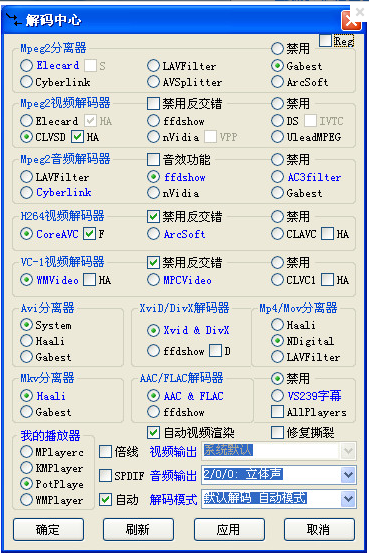Click the 取消 button
The image size is (369, 554).
(x=319, y=529)
